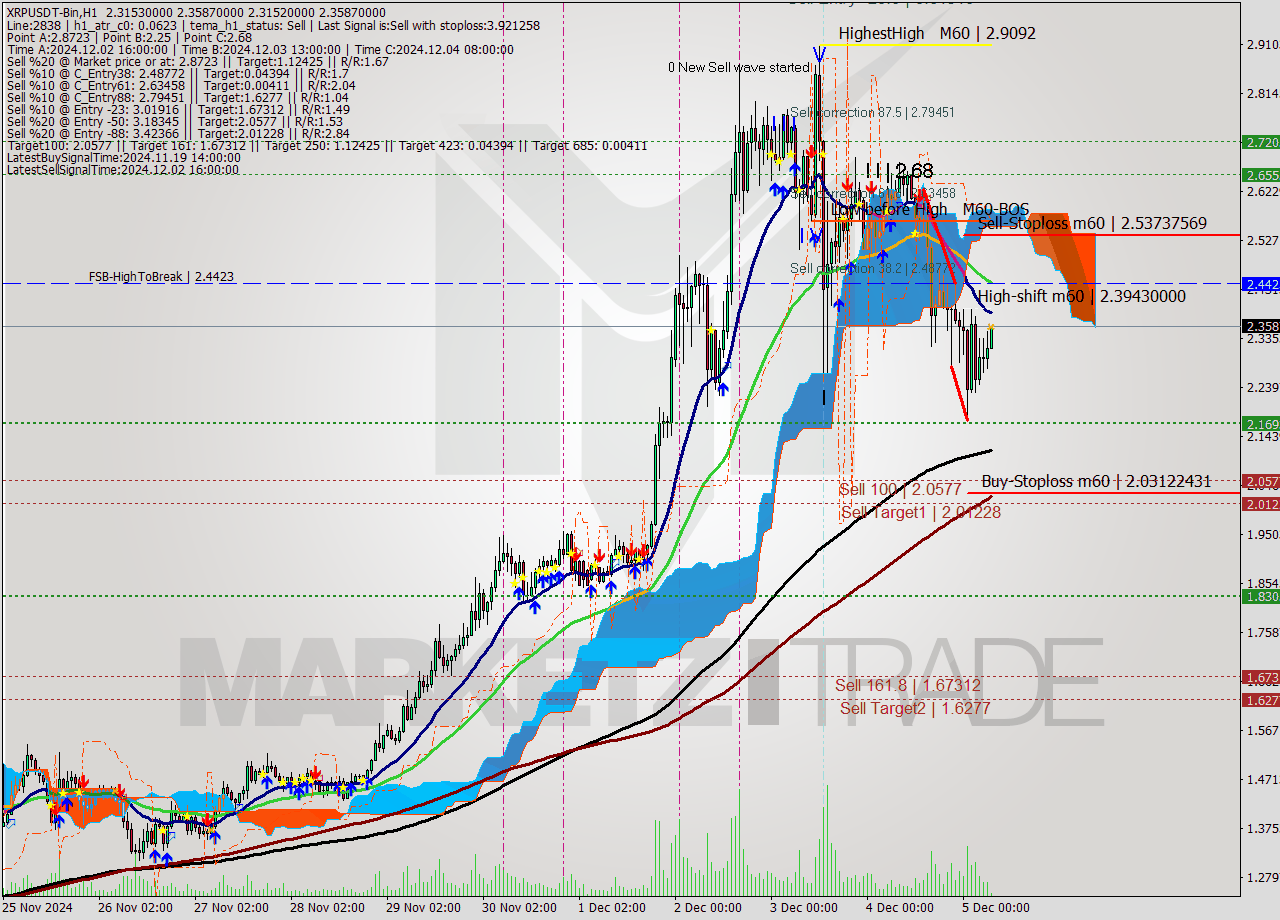Click the 'Sell Target1 | 2.01228' label

point(920,512)
